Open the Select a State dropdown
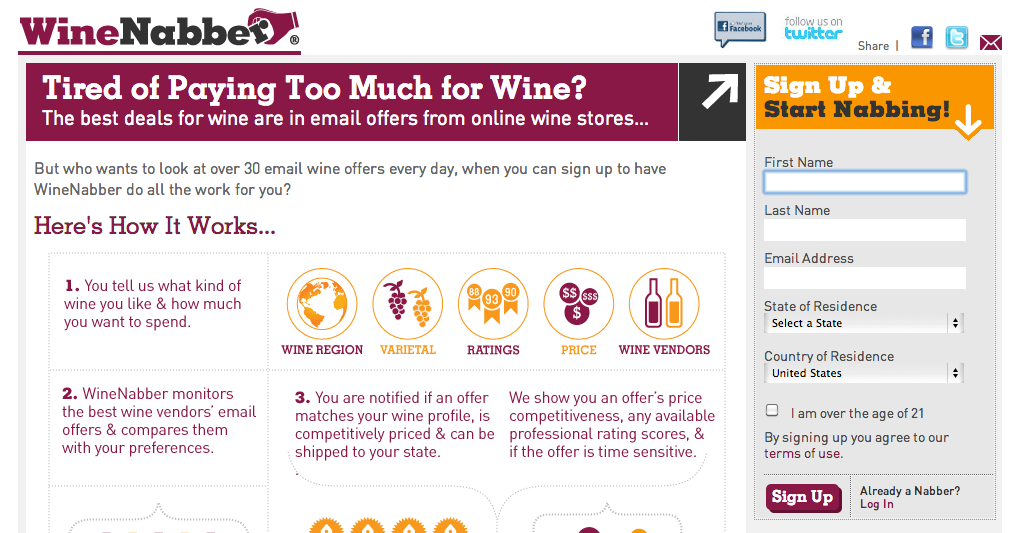This screenshot has height=533, width=1021. (863, 323)
